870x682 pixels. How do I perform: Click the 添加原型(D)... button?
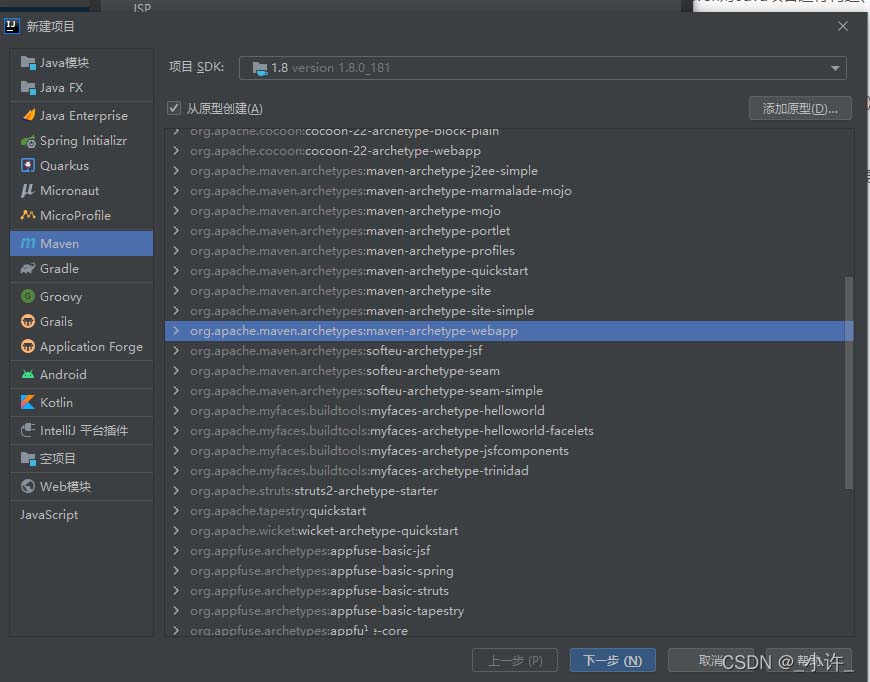coord(800,108)
